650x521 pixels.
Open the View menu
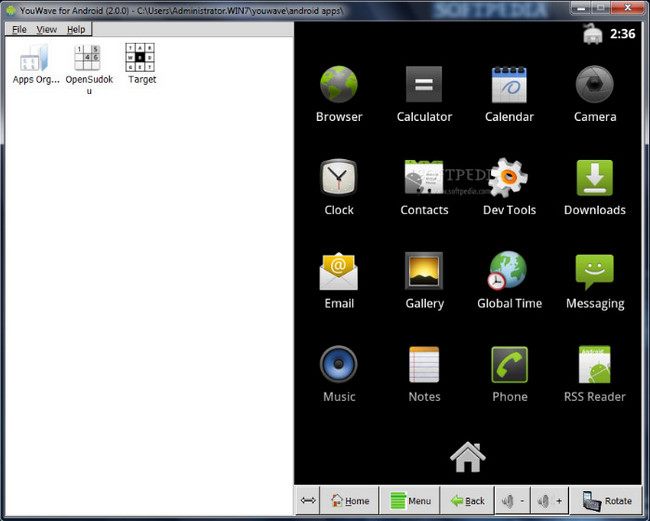pyautogui.click(x=46, y=29)
